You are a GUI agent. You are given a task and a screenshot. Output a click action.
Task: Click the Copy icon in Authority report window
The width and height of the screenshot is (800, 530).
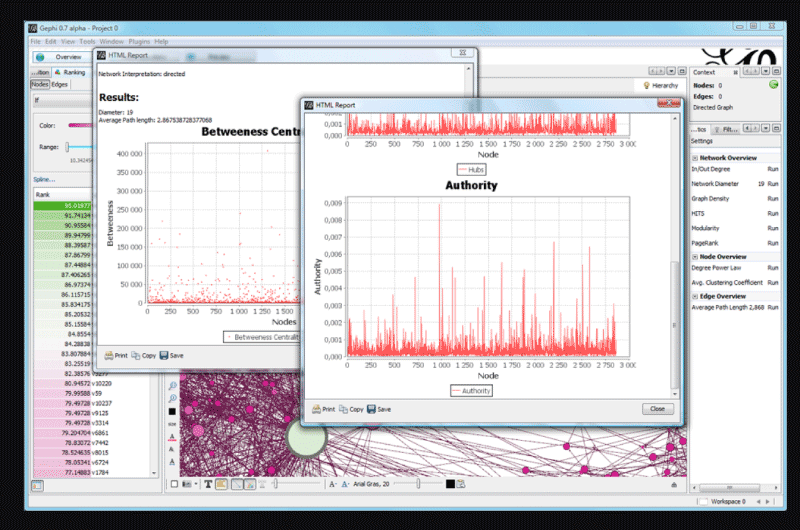tap(343, 409)
